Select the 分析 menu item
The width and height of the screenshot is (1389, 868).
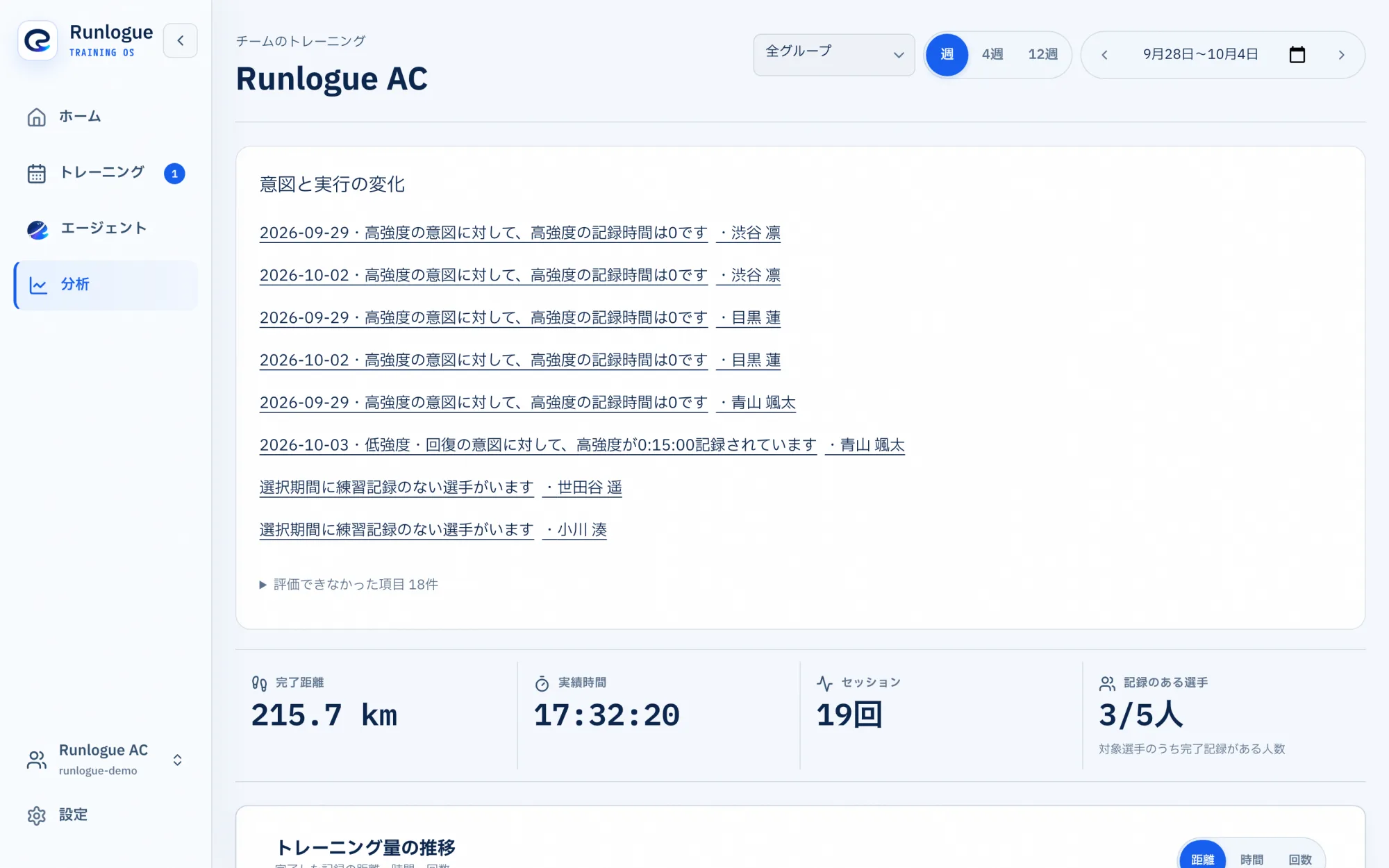point(106,285)
